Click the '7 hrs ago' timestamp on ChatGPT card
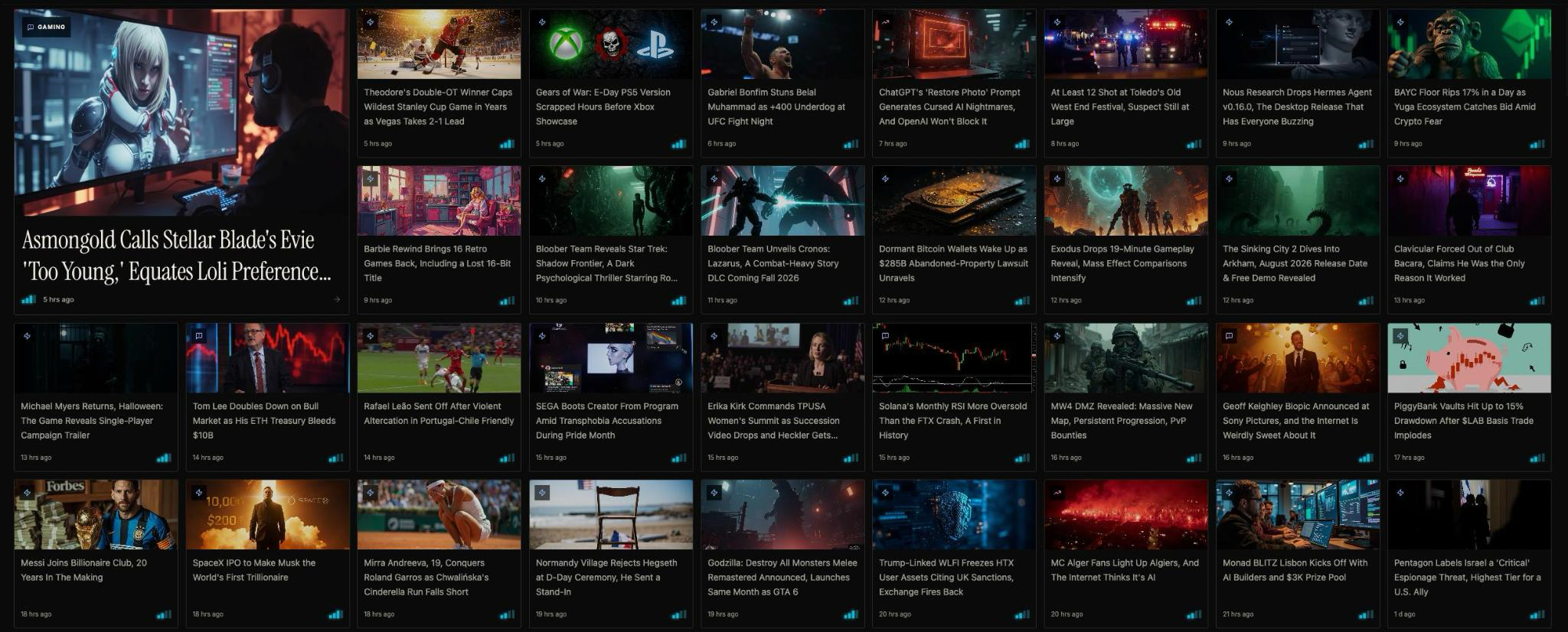Viewport: 1568px width, 632px height. click(x=893, y=144)
